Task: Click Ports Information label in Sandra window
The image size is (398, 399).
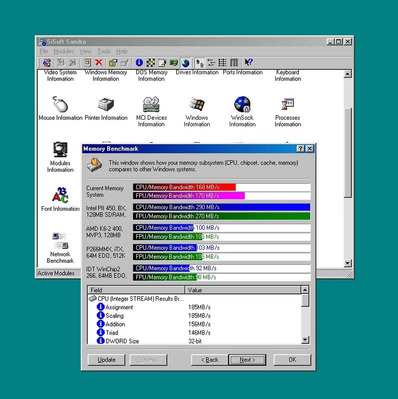Action: coord(243,72)
